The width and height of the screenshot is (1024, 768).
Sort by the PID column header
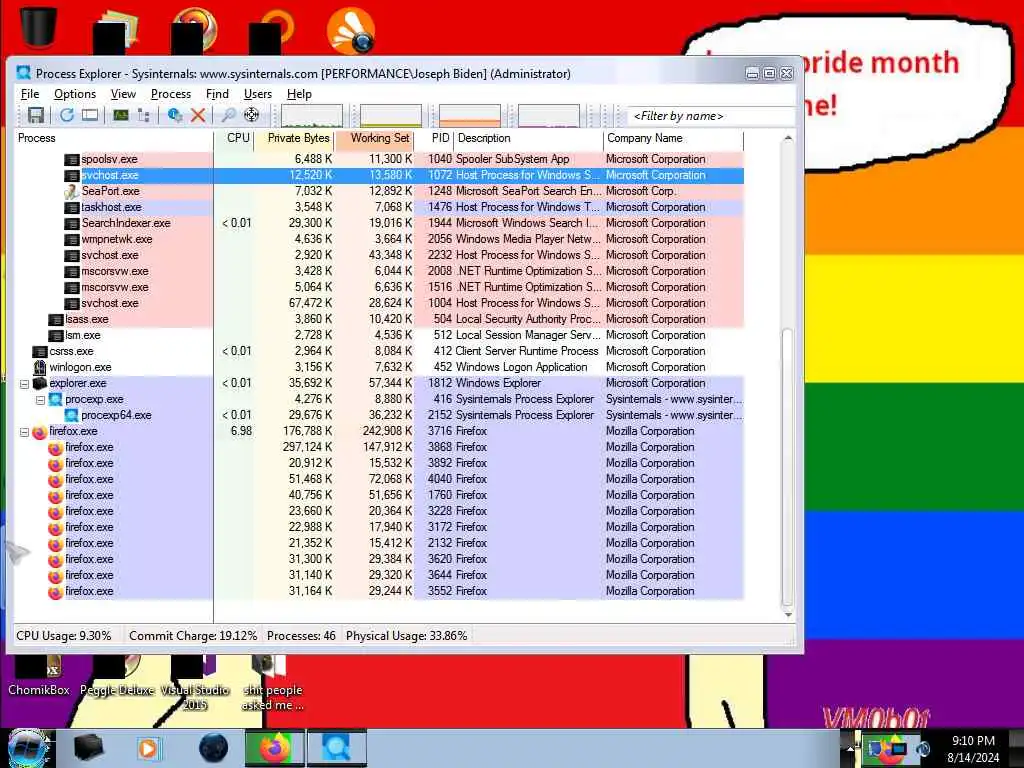click(x=434, y=138)
